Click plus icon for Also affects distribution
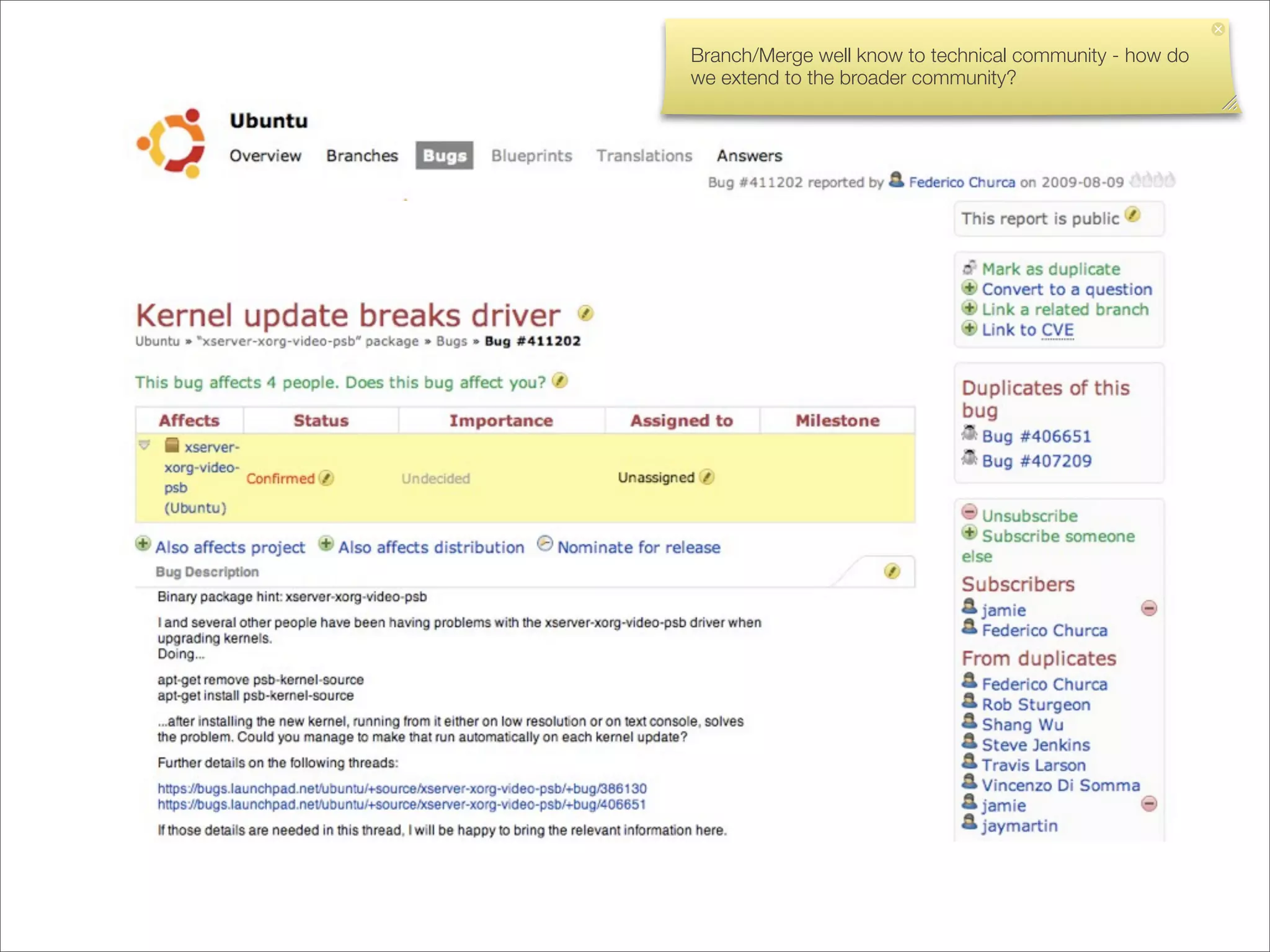 tap(326, 544)
